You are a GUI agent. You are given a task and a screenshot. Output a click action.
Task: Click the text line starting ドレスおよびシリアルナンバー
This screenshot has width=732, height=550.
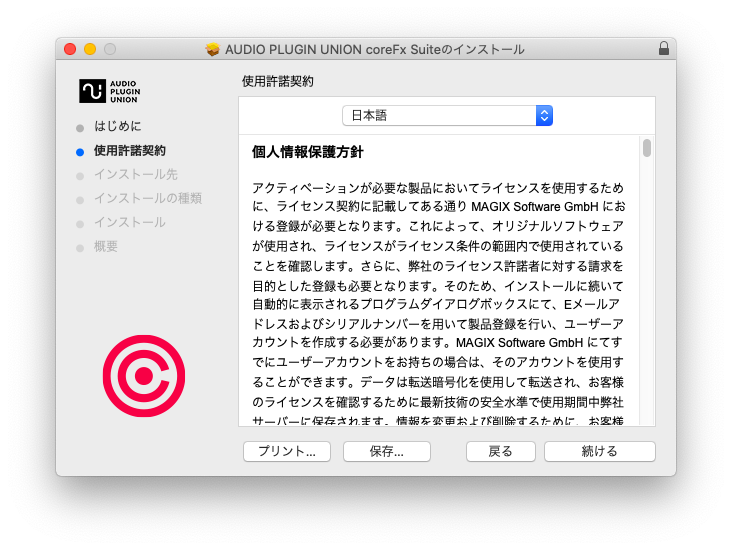coord(438,324)
